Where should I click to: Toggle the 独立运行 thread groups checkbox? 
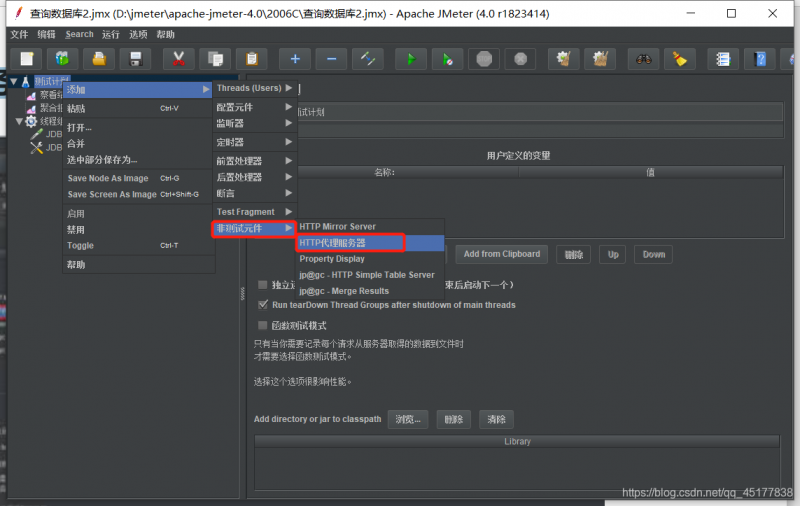[x=263, y=285]
